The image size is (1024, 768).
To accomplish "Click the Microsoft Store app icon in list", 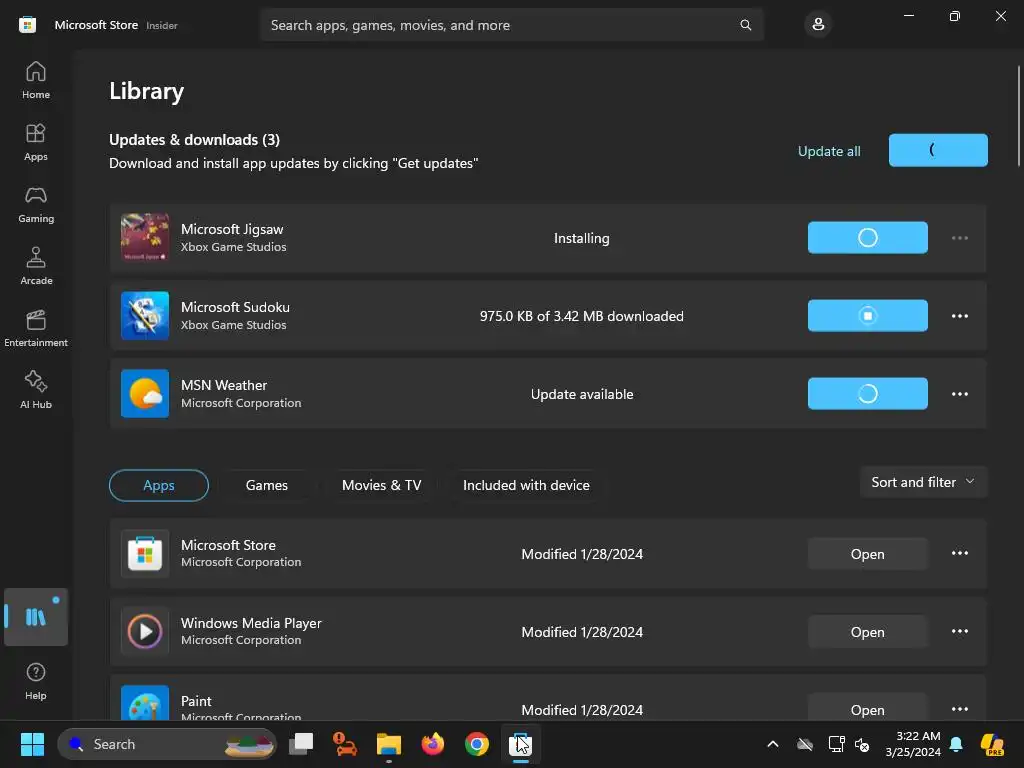I will [145, 553].
